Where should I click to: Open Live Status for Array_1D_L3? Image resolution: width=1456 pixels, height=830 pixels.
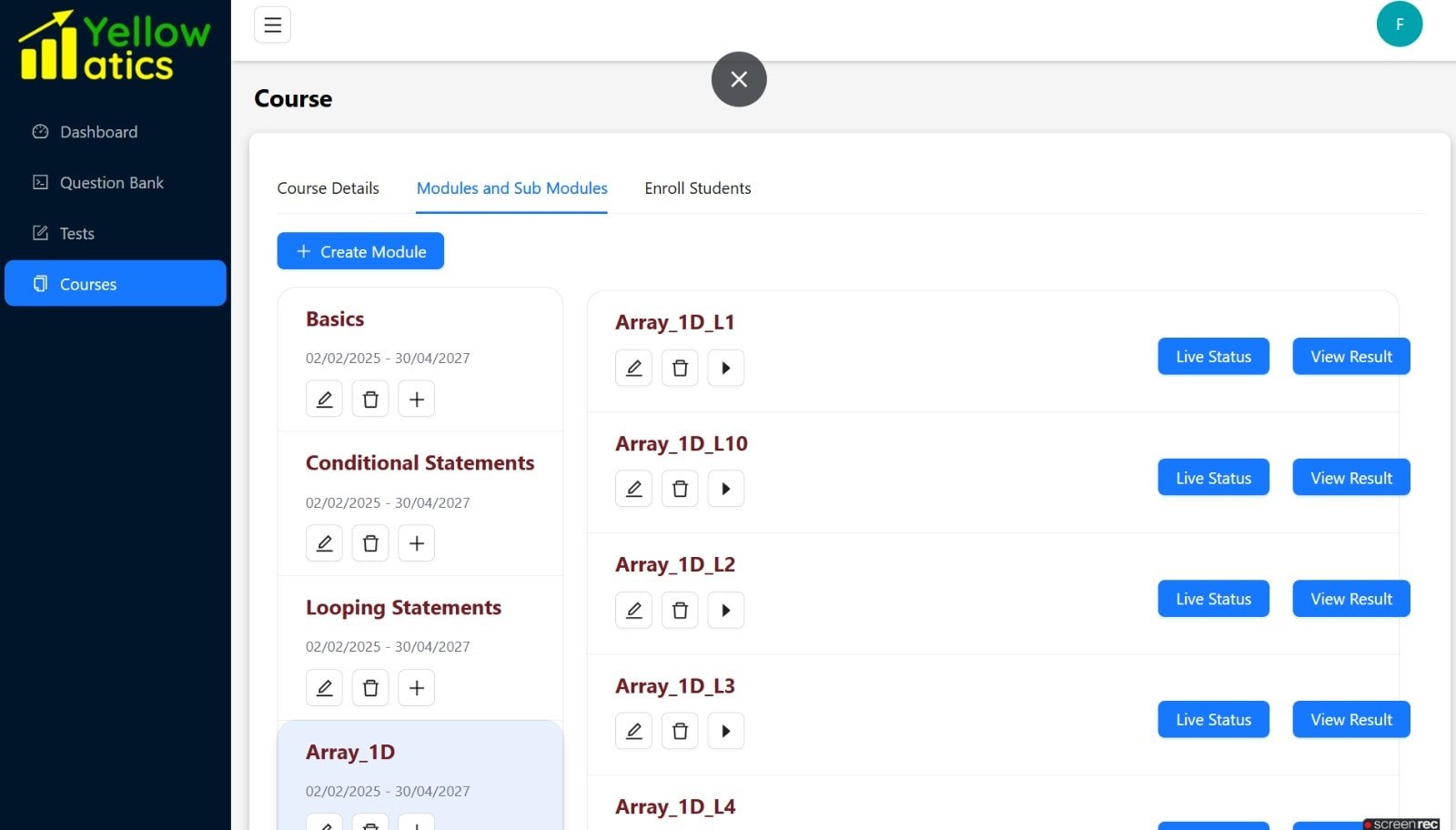pyautogui.click(x=1213, y=720)
